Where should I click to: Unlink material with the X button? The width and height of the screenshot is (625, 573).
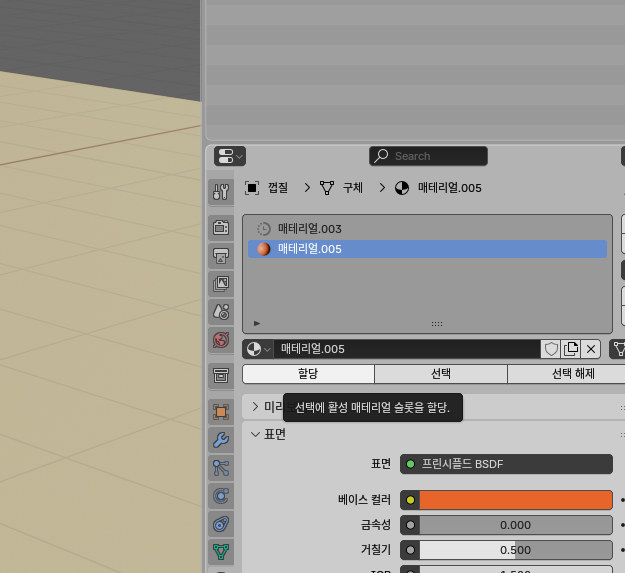(x=591, y=349)
